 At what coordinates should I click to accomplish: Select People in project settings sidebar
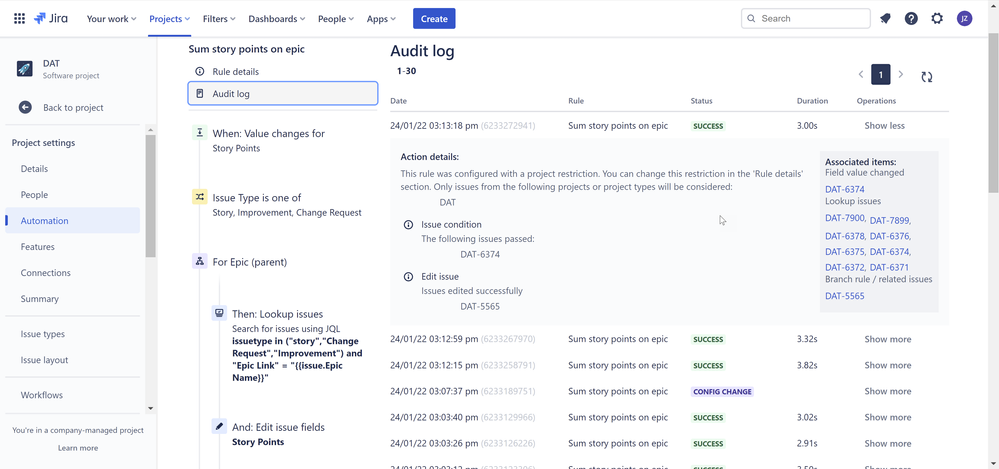[x=73, y=195]
